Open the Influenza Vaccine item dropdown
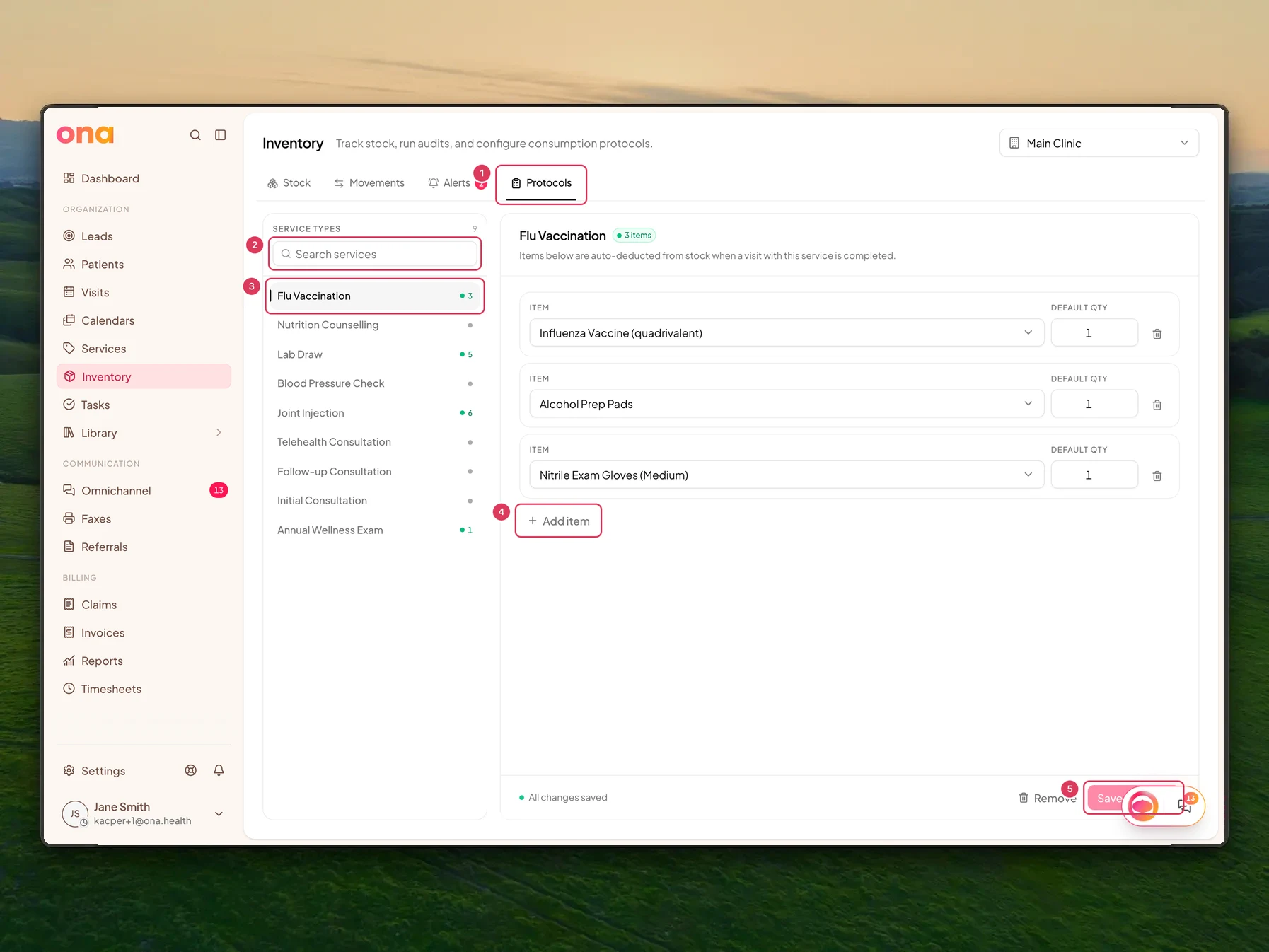 pos(787,333)
